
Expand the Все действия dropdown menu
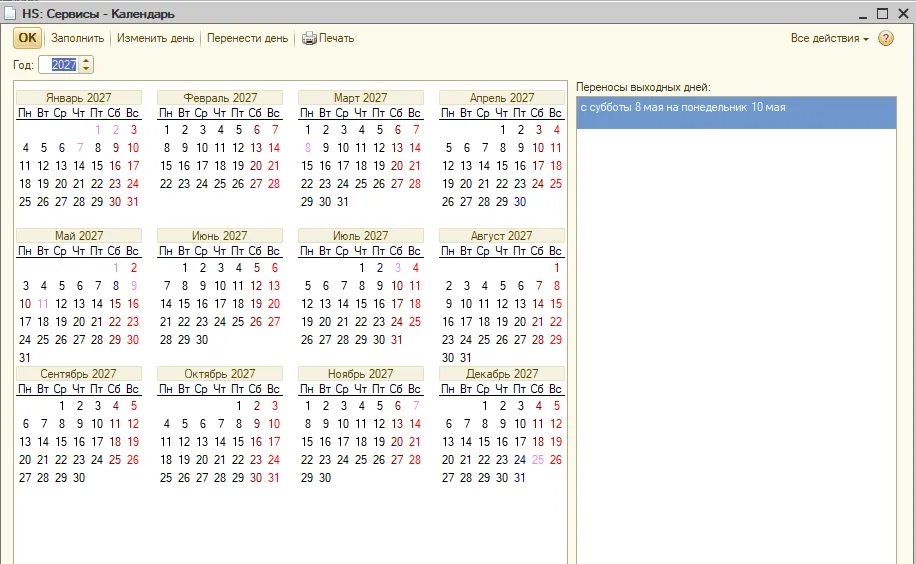click(830, 39)
